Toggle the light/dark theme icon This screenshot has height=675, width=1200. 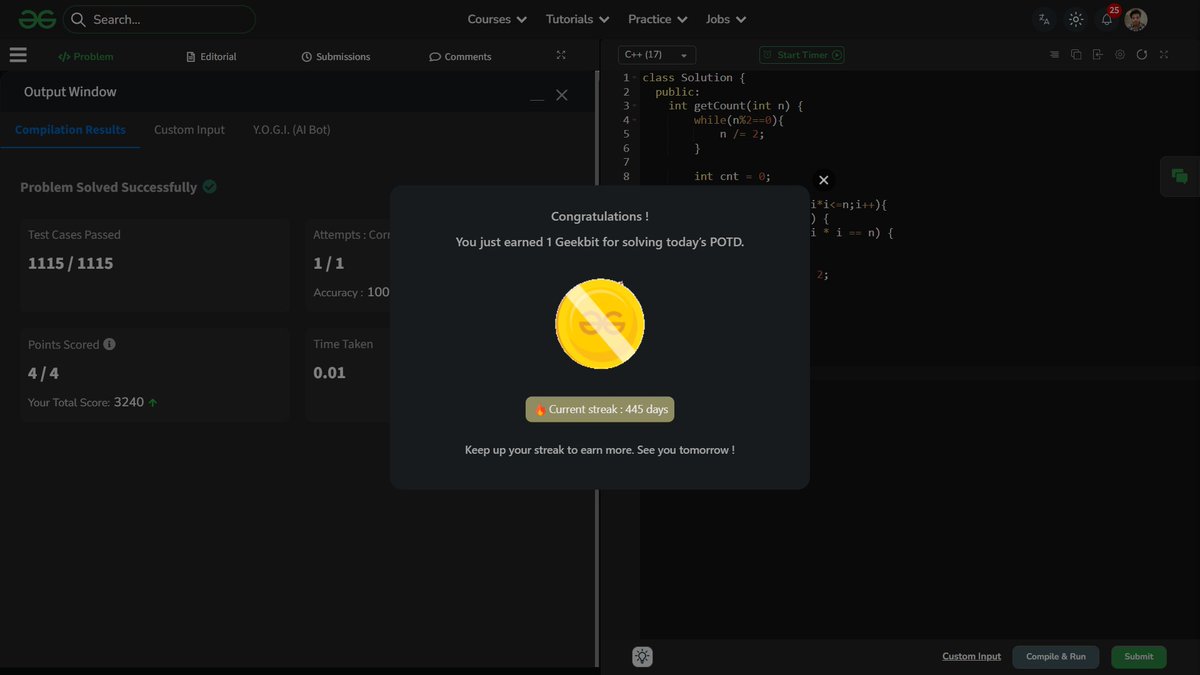pyautogui.click(x=1076, y=19)
